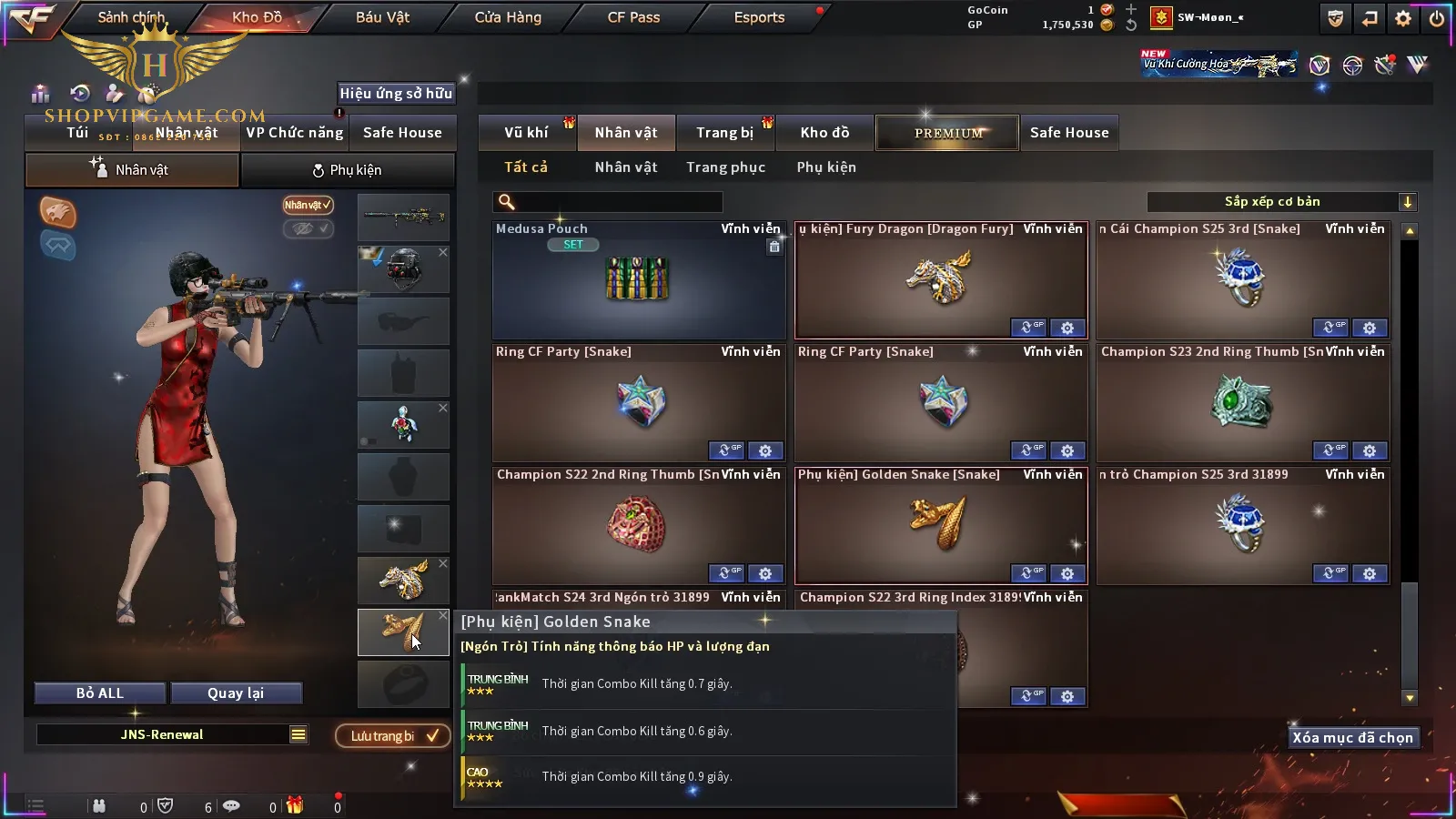Select the orange beast emblem icon

click(57, 212)
